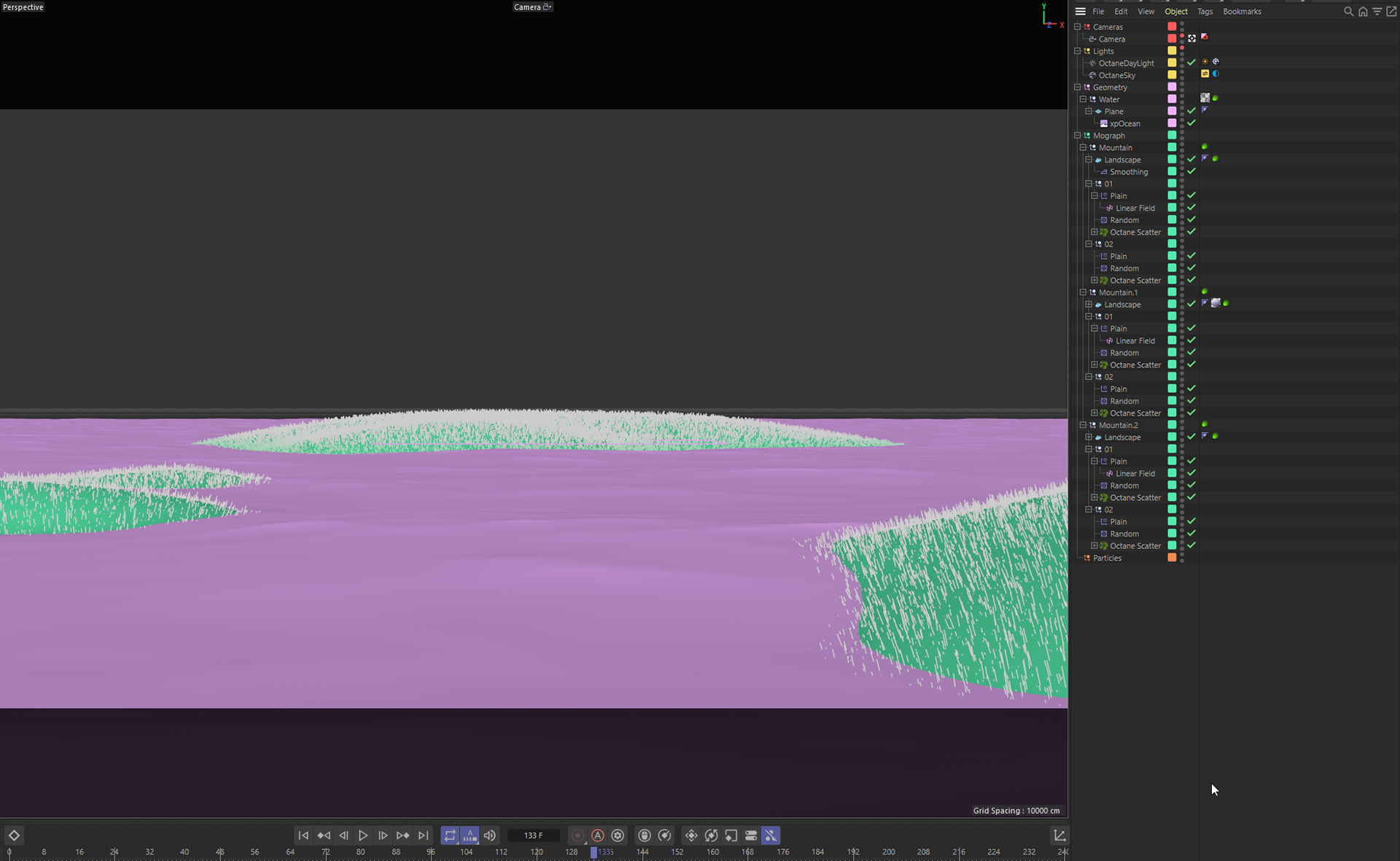This screenshot has width=1400, height=861.
Task: Click the Geometry layer color swatch
Action: (x=1172, y=87)
